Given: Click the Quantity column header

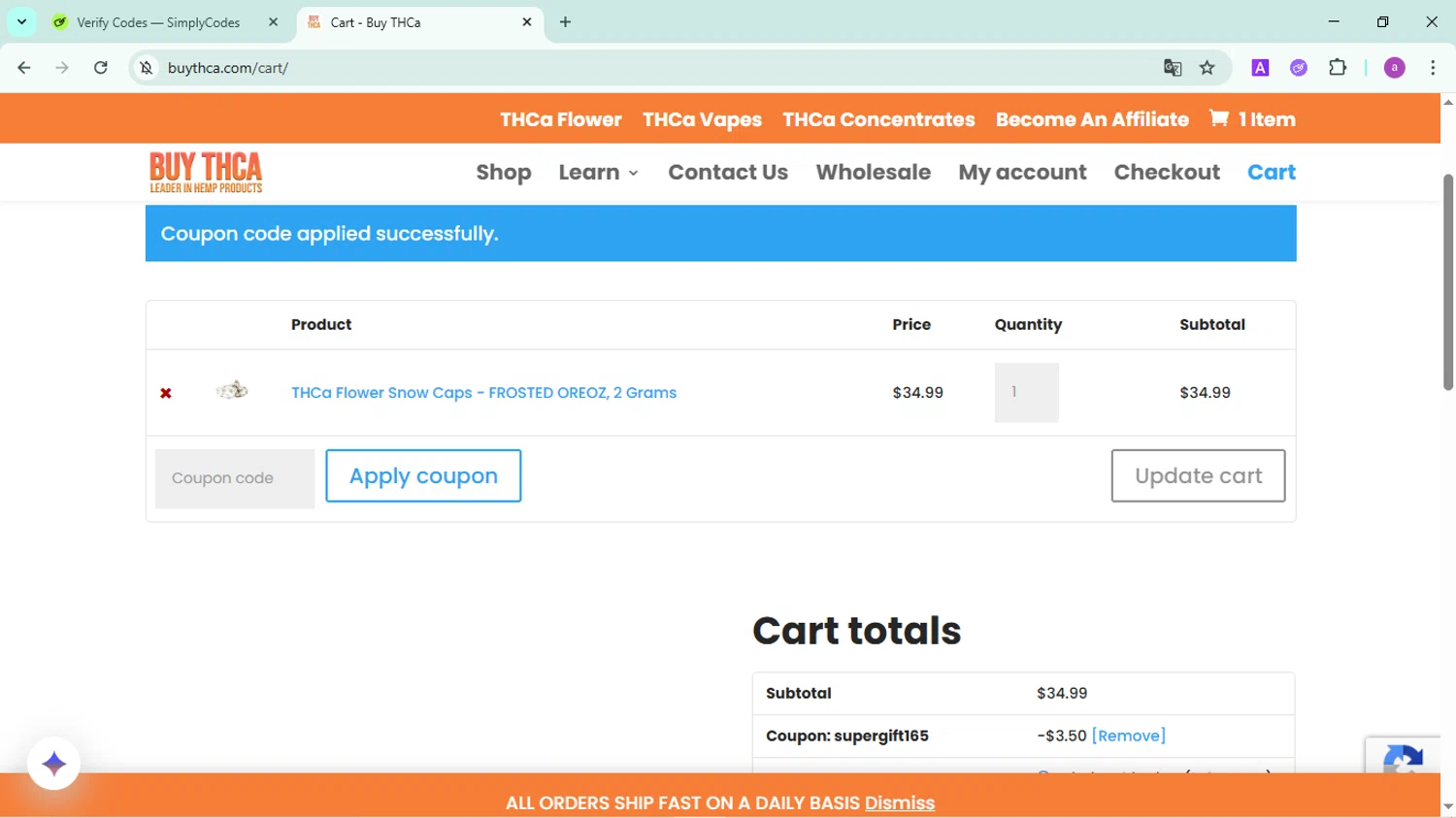Looking at the screenshot, I should click(x=1028, y=325).
